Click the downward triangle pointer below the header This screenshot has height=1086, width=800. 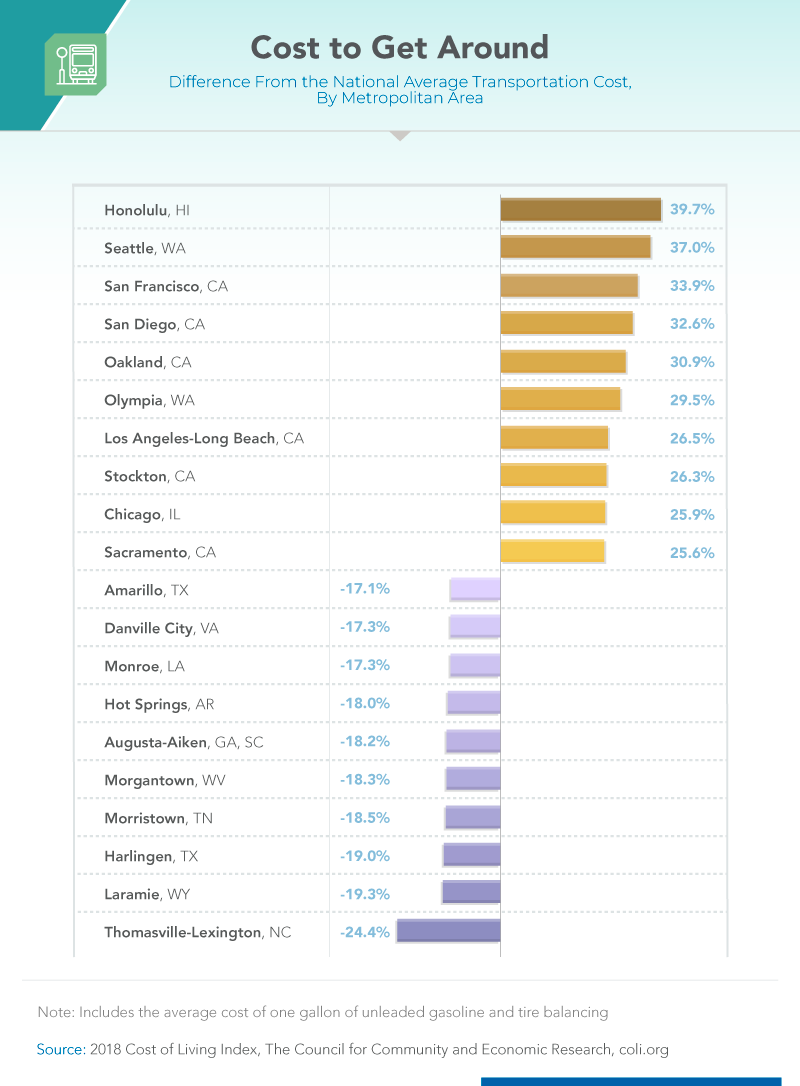pyautogui.click(x=400, y=136)
